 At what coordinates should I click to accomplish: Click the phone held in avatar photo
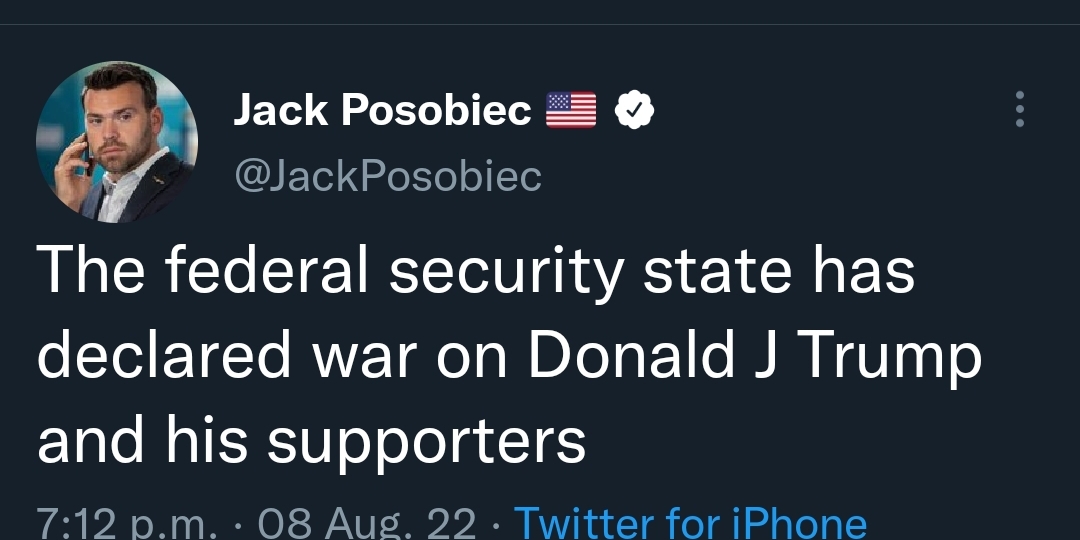click(x=88, y=155)
